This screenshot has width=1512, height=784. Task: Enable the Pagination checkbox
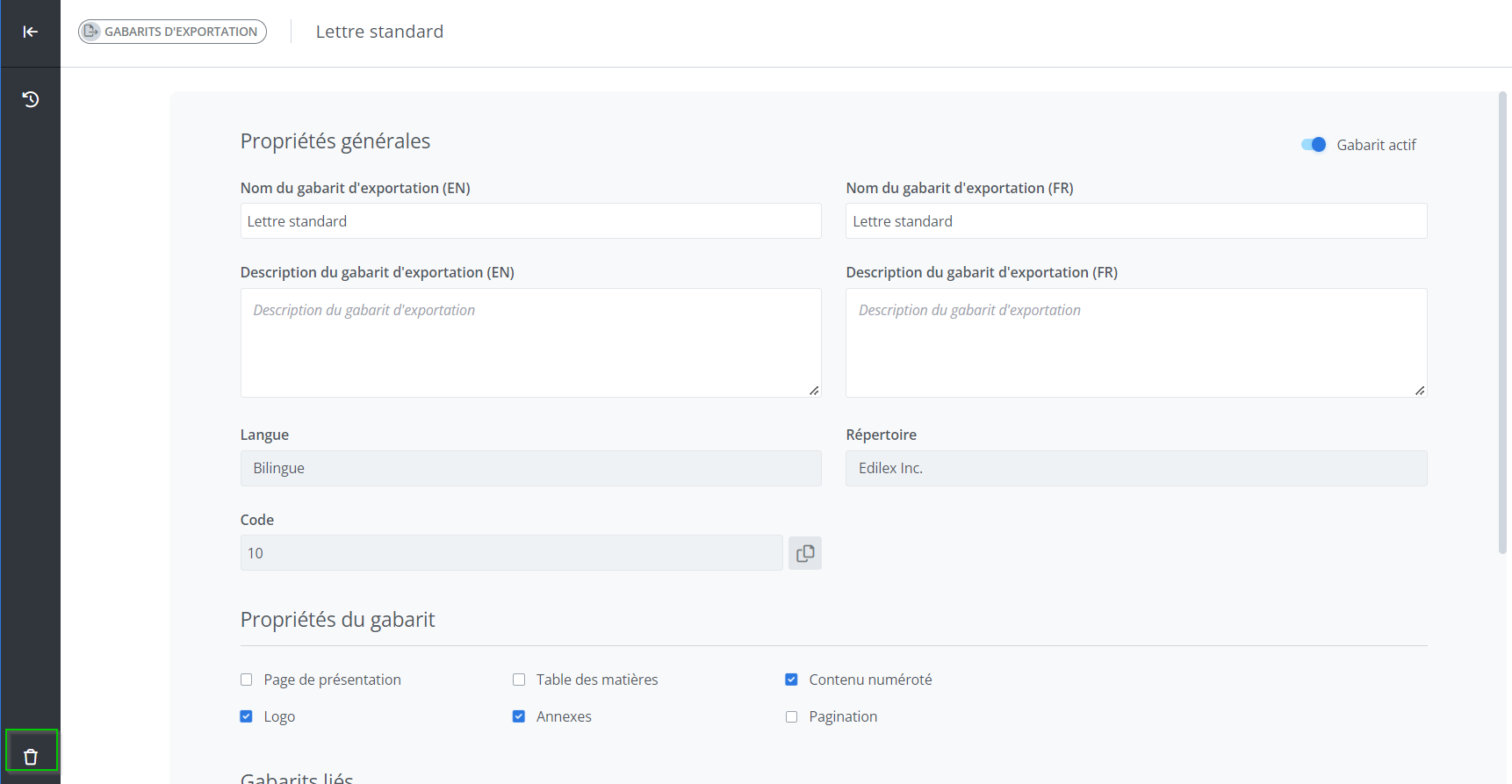pyautogui.click(x=791, y=716)
